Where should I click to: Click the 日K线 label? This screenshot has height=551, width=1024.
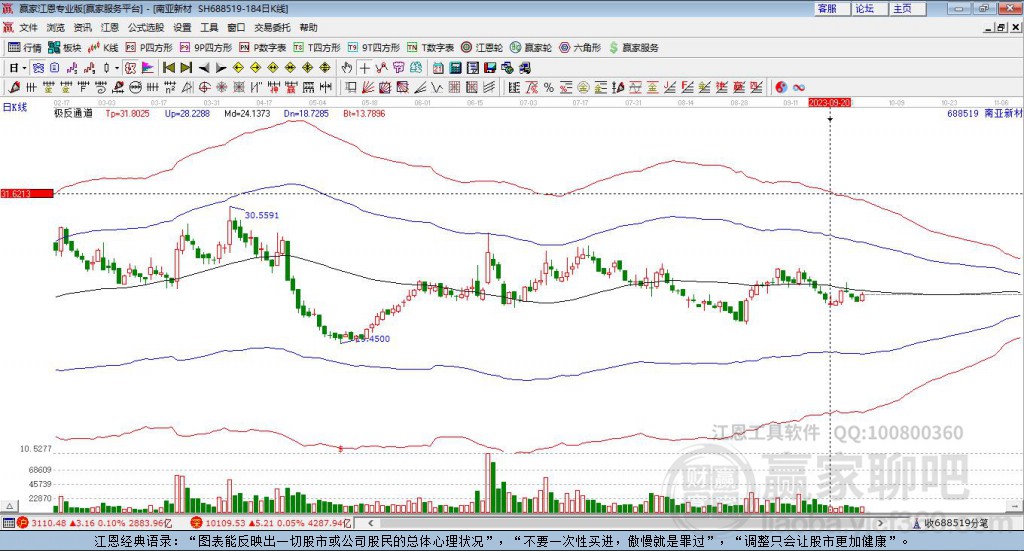click(x=15, y=107)
